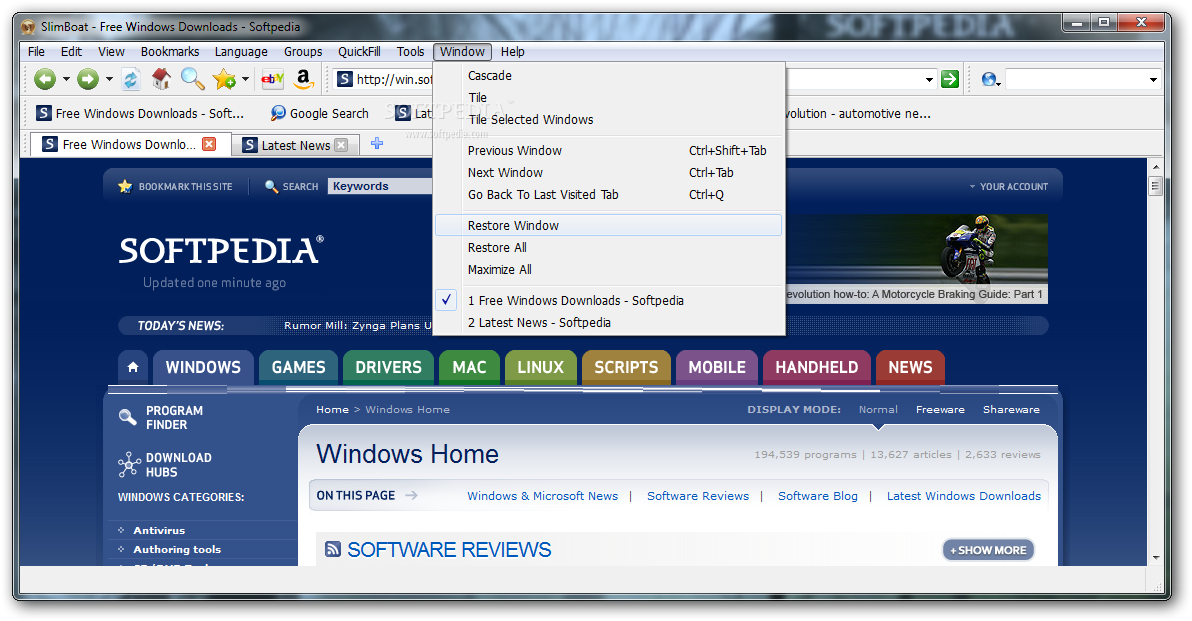This screenshot has width=1192, height=621.
Task: Go back with the green Back arrow
Action: tap(46, 79)
